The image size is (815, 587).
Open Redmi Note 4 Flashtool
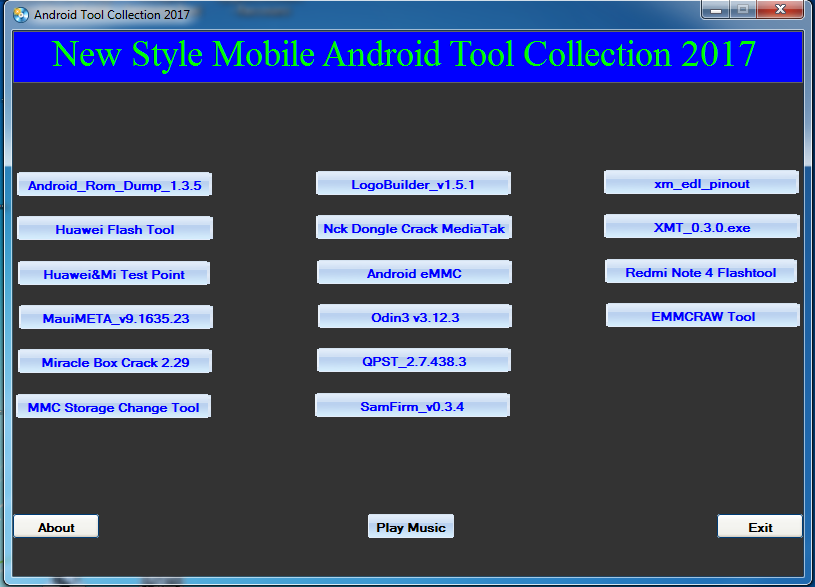701,272
